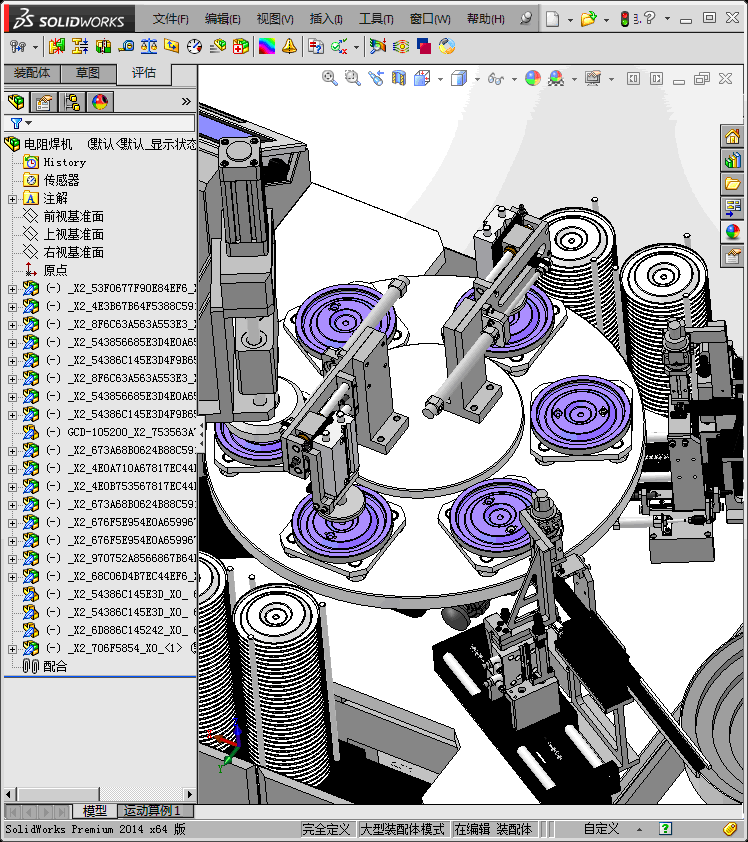This screenshot has width=748, height=842.
Task: Click 自定义 units in status bar
Action: [601, 829]
